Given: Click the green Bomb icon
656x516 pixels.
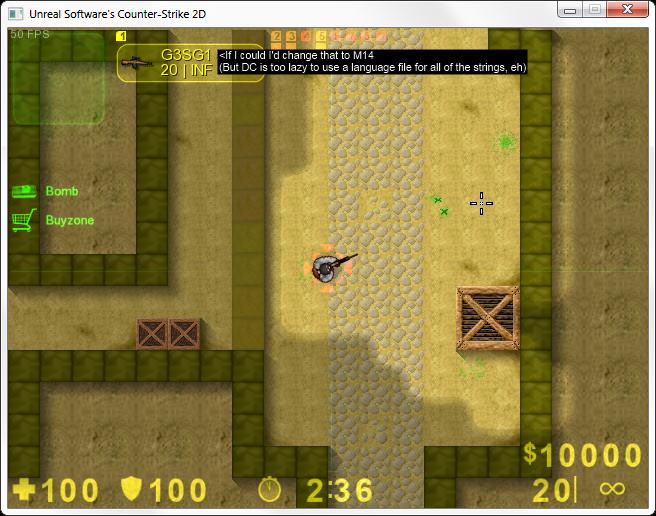Looking at the screenshot, I should [x=24, y=191].
